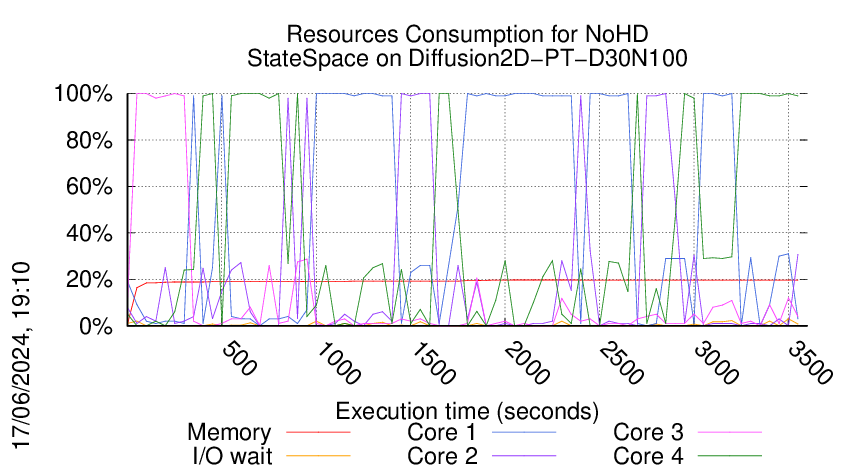Click the Core 3 legend label
This screenshot has height=475, width=850.
coord(648,432)
